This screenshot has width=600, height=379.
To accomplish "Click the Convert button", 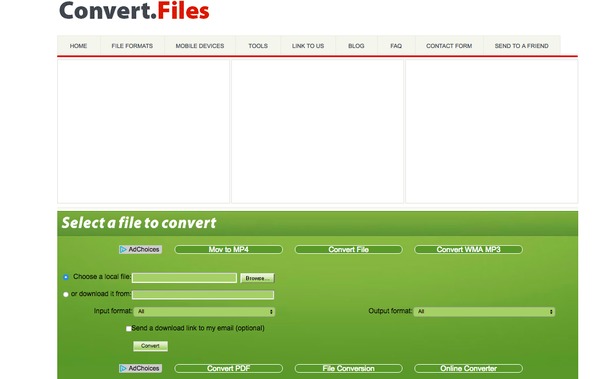I will point(150,346).
